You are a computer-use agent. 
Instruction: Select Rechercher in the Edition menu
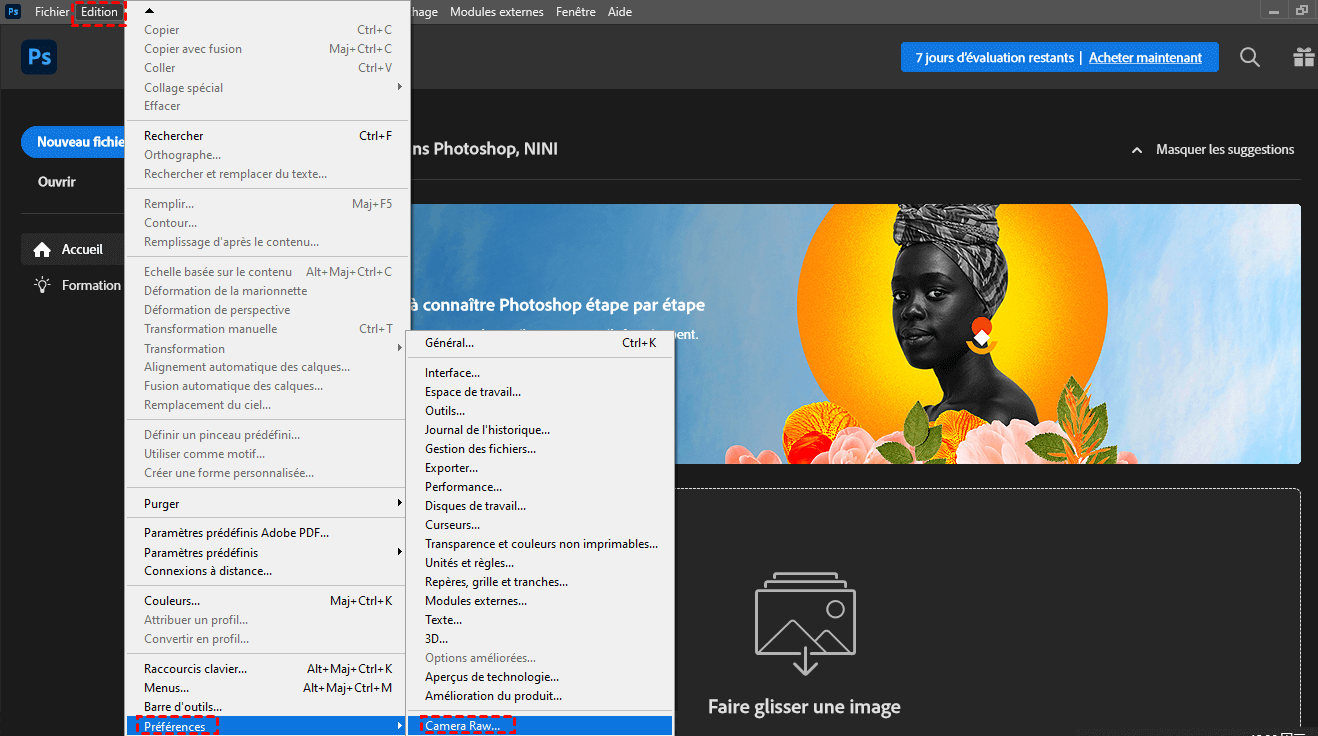coord(174,136)
